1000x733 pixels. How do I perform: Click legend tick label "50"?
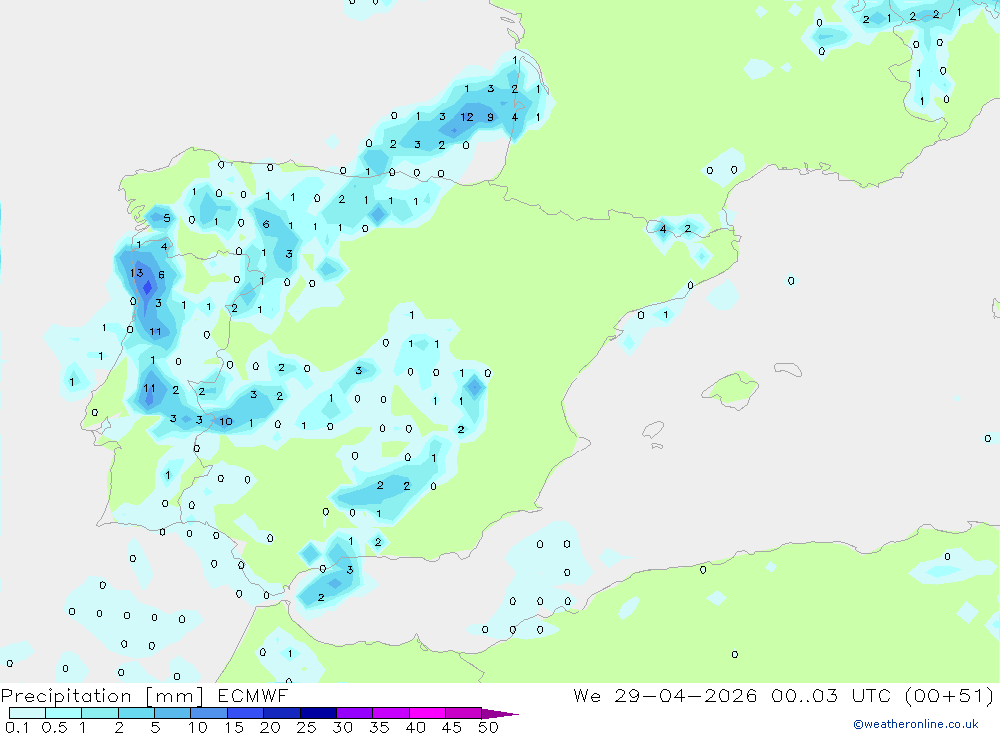488,727
